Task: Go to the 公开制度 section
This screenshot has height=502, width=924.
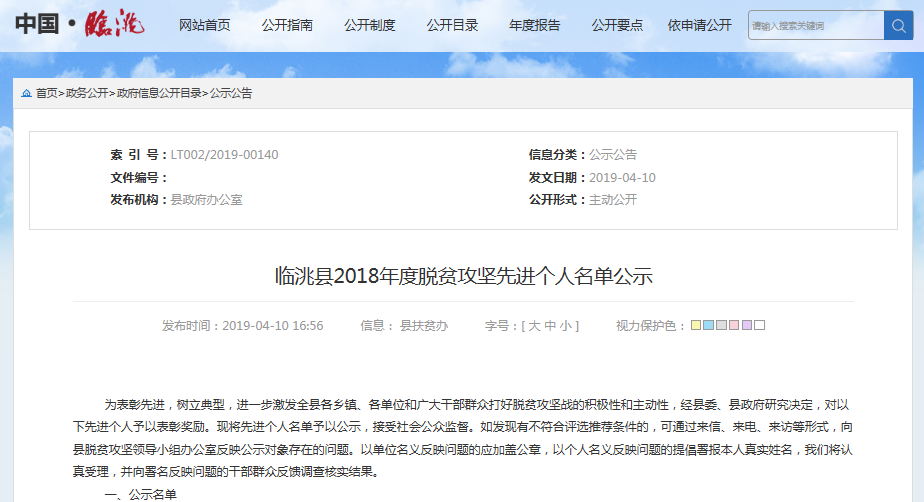Action: (369, 25)
